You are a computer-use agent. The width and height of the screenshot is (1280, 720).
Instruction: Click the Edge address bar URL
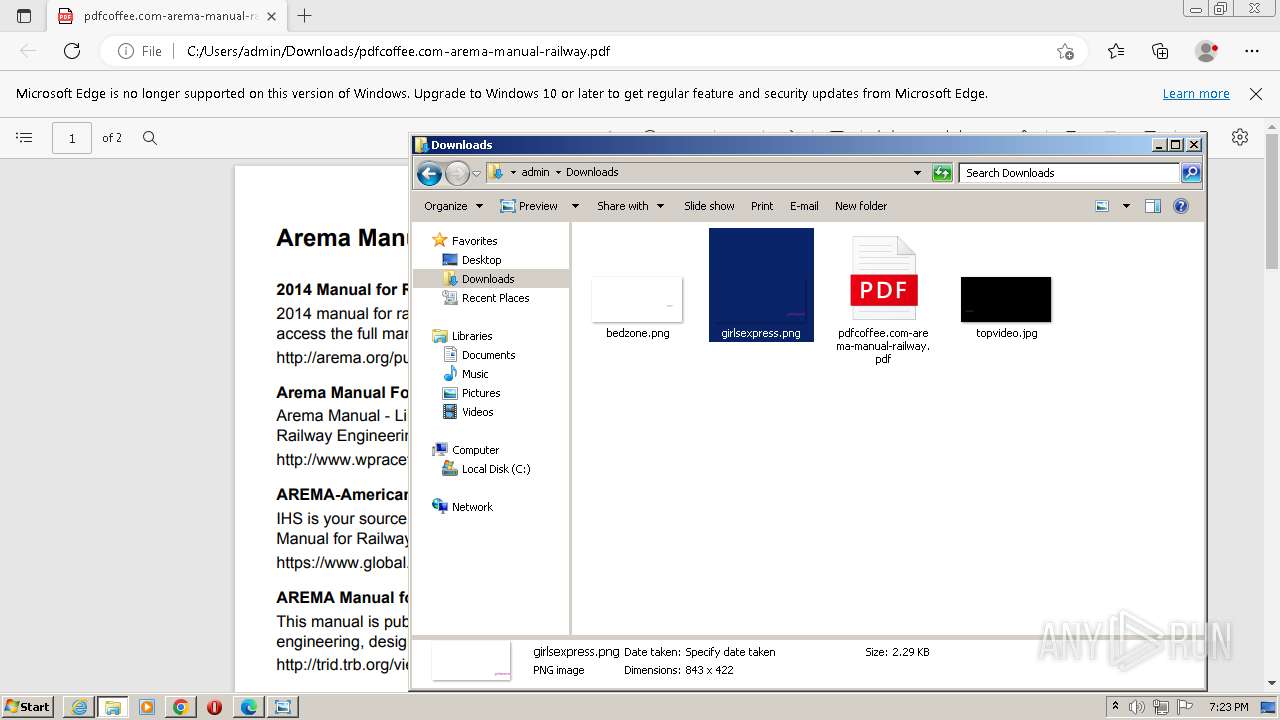pyautogui.click(x=398, y=51)
